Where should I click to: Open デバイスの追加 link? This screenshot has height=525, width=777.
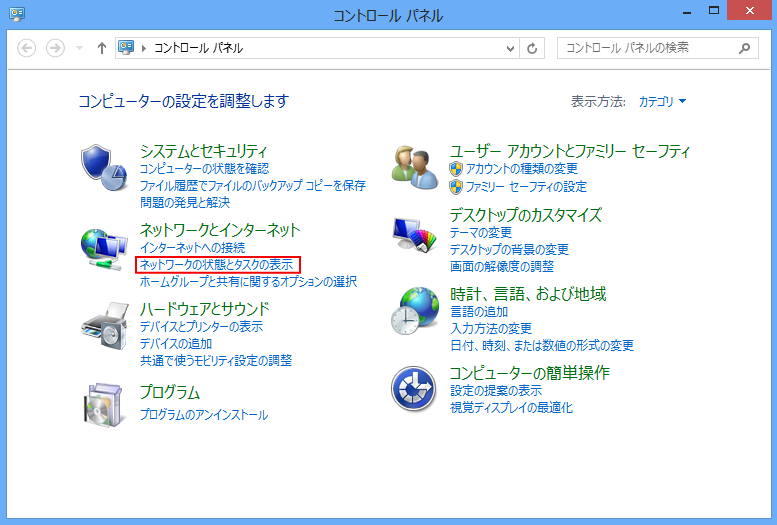tap(176, 344)
